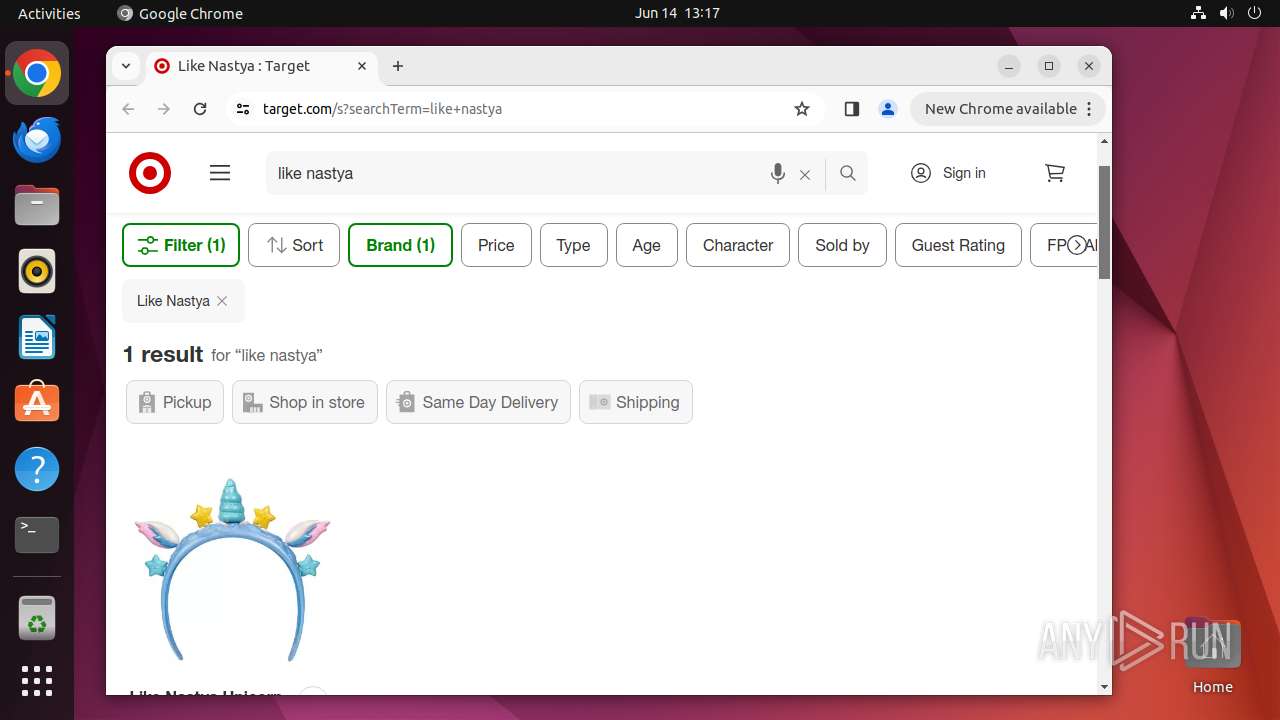Image resolution: width=1280 pixels, height=720 pixels.
Task: Focus Google Chrome in the dock
Action: pos(37,74)
